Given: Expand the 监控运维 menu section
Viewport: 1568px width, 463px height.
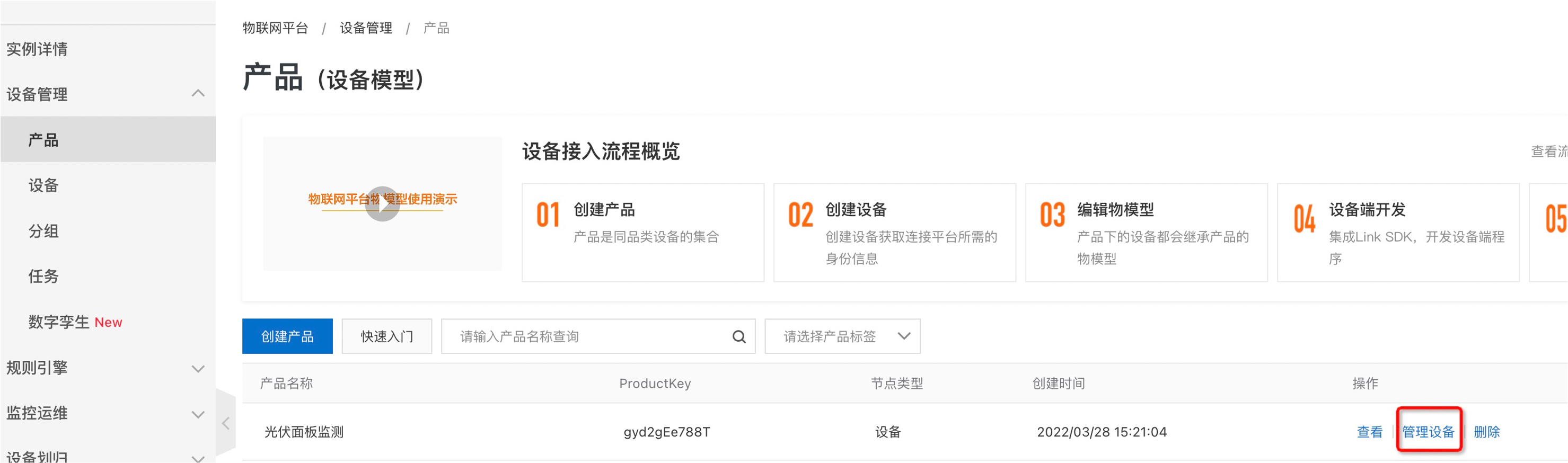Looking at the screenshot, I should point(198,414).
